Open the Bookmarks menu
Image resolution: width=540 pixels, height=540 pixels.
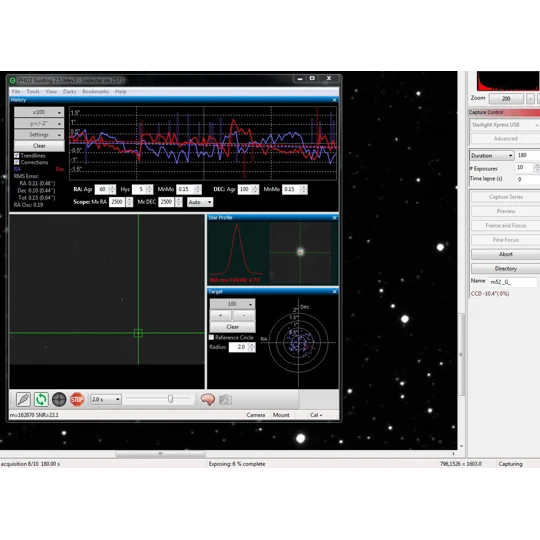coord(95,92)
